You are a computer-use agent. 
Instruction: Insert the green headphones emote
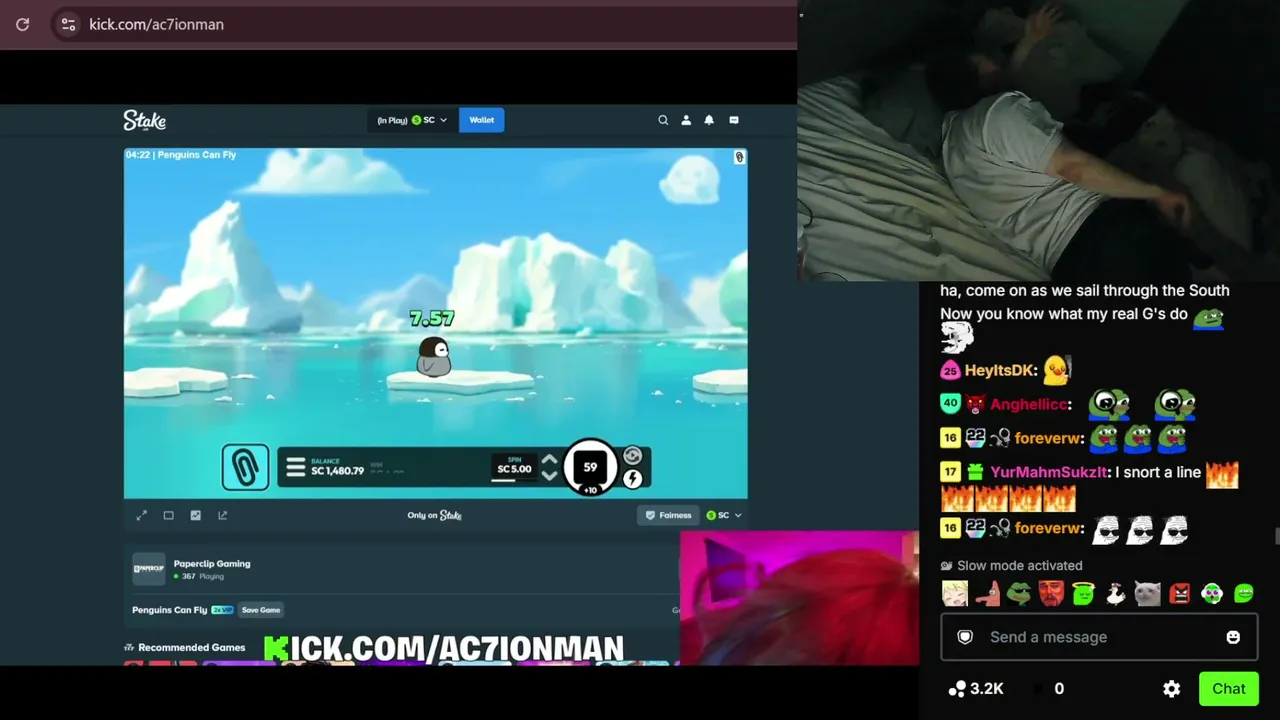1211,594
